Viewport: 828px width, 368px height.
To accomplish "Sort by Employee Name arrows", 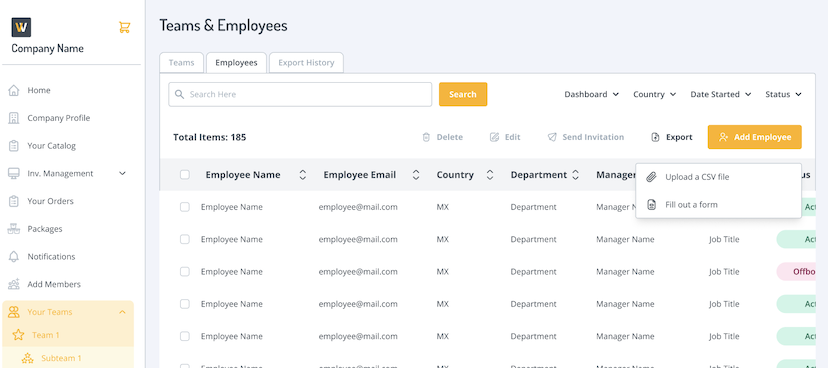I will [303, 175].
